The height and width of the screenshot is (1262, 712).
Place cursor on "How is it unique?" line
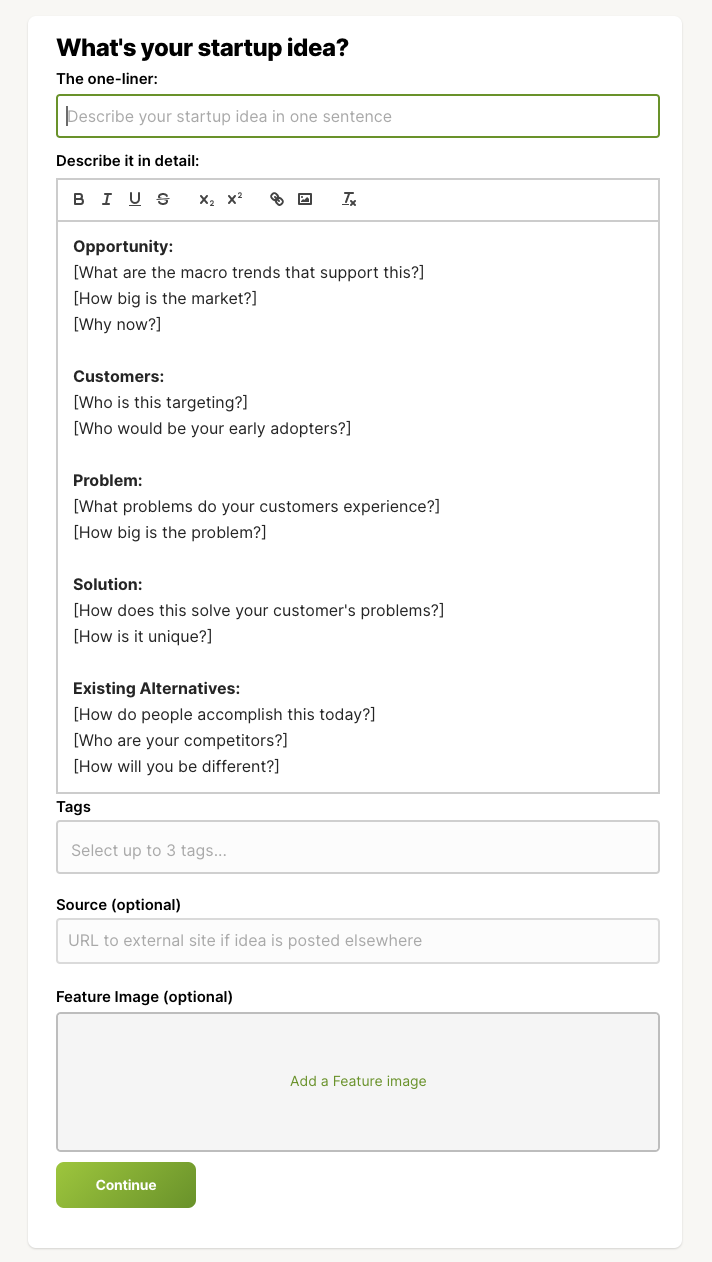click(143, 636)
